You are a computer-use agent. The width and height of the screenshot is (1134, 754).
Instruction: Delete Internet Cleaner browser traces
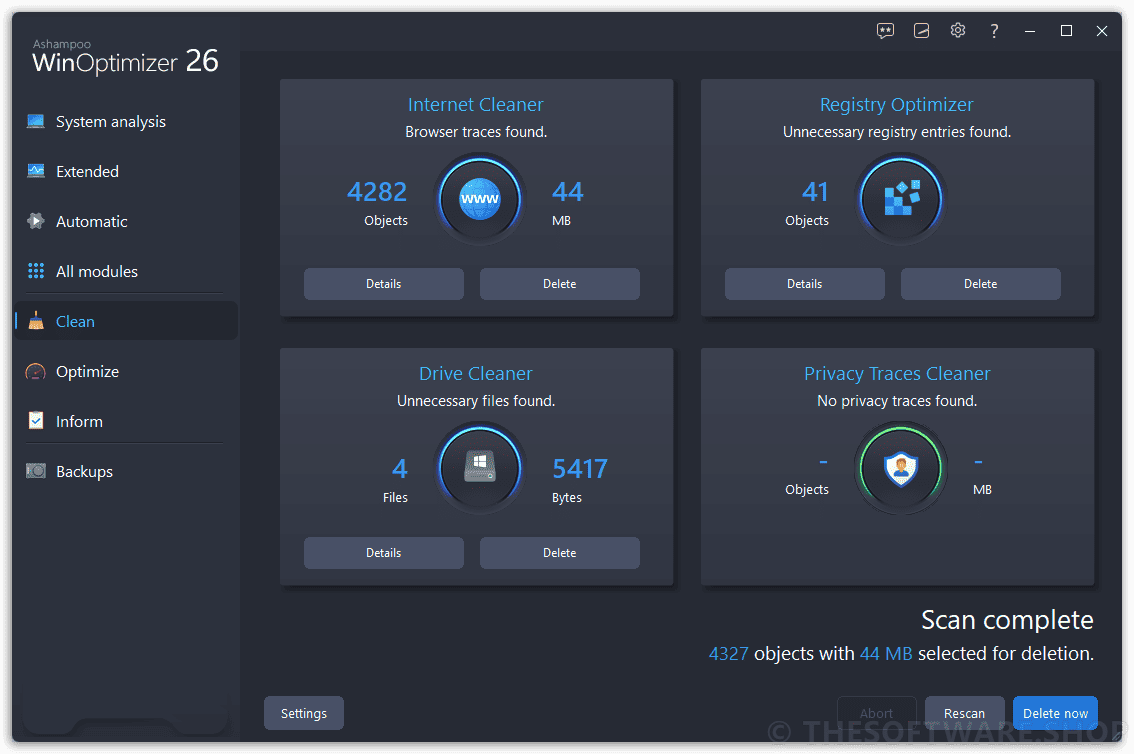560,283
